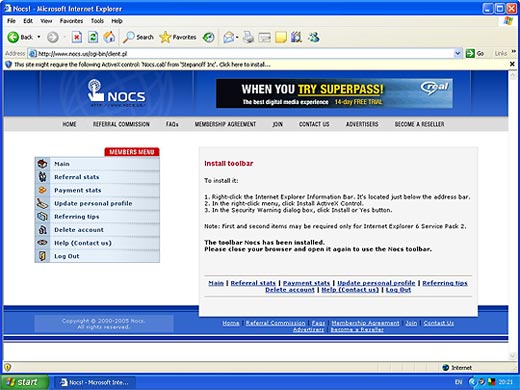Open CONTACT US navigation link
520x390 pixels.
click(x=314, y=124)
